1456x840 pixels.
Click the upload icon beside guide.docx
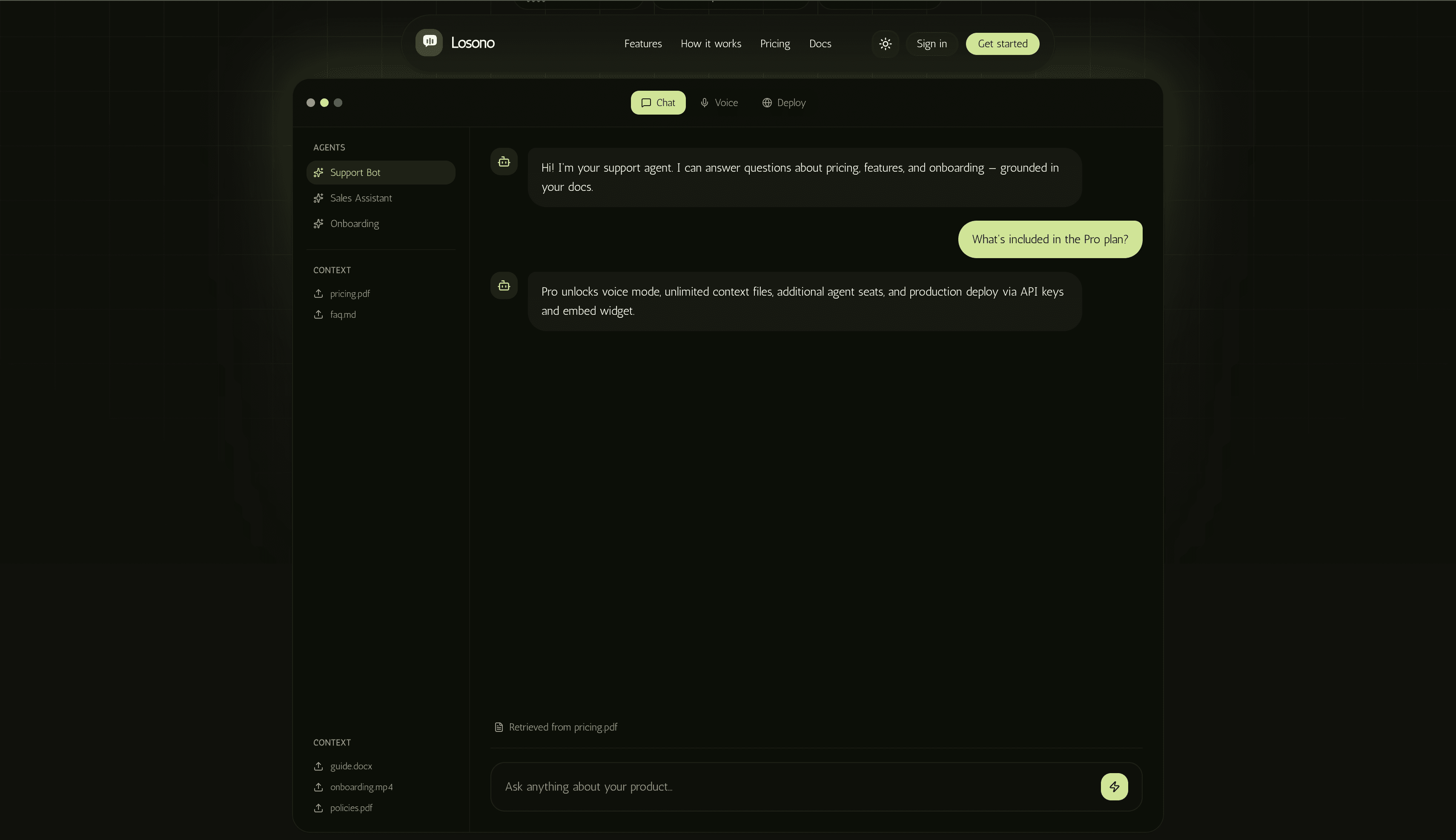click(318, 766)
